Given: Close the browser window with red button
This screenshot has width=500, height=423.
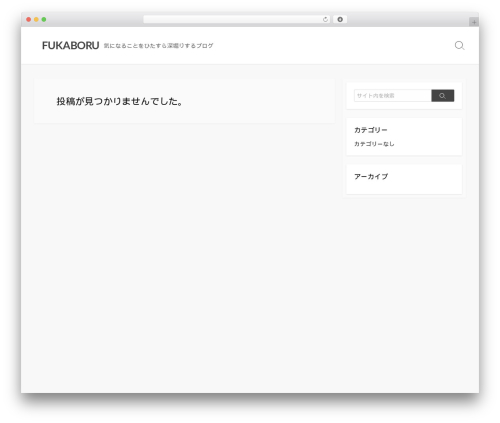Looking at the screenshot, I should point(29,19).
